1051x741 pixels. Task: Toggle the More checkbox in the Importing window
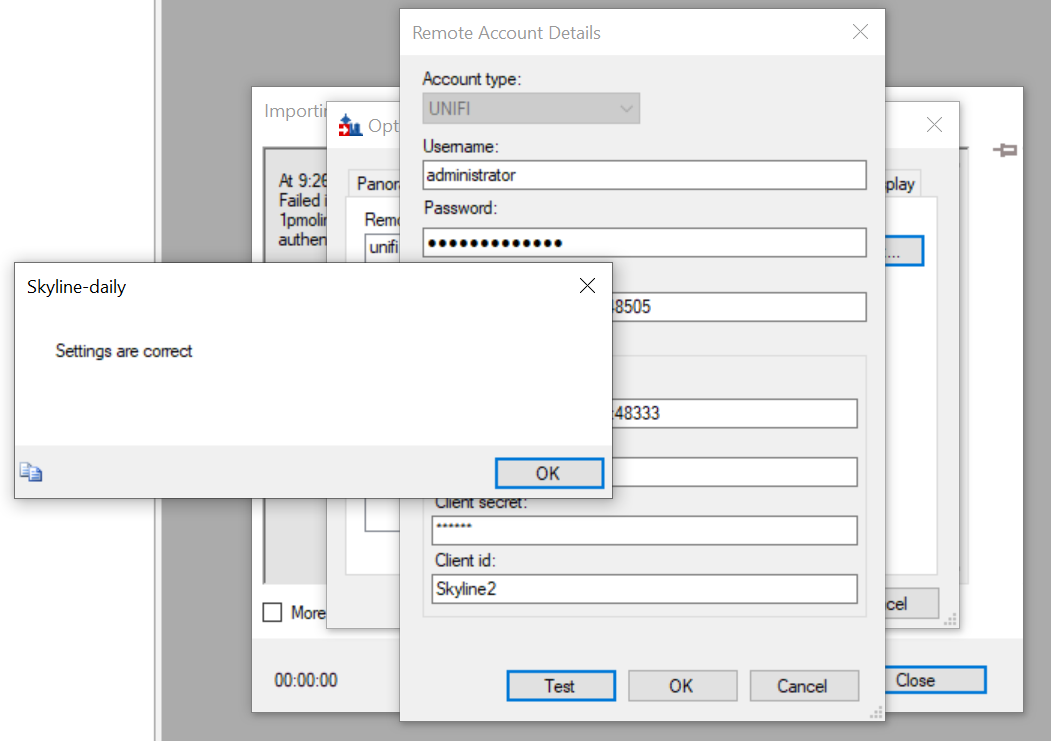coord(272,612)
